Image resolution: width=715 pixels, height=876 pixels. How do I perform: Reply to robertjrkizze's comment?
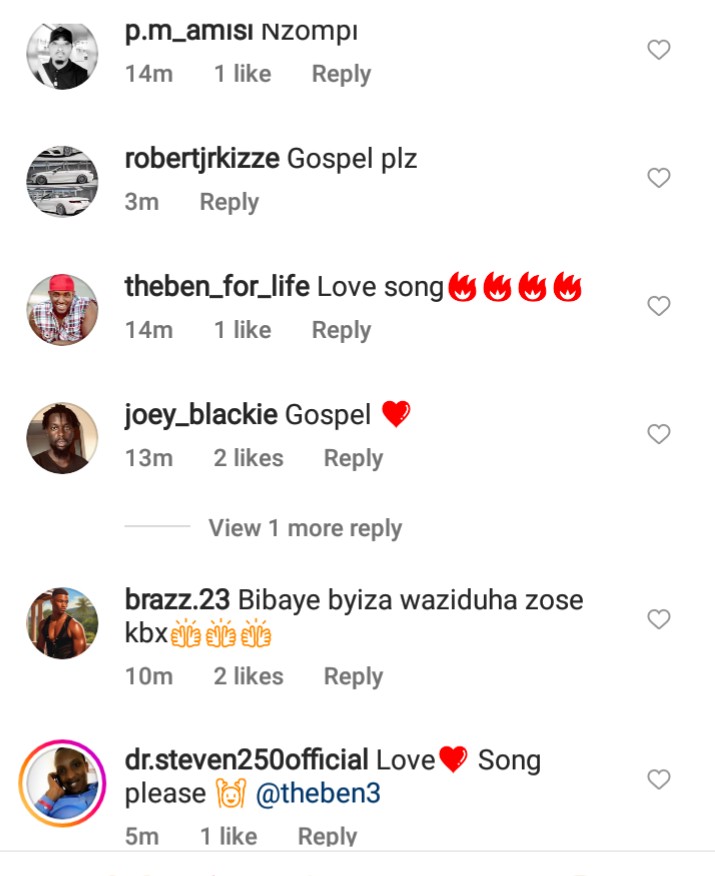coord(229,202)
